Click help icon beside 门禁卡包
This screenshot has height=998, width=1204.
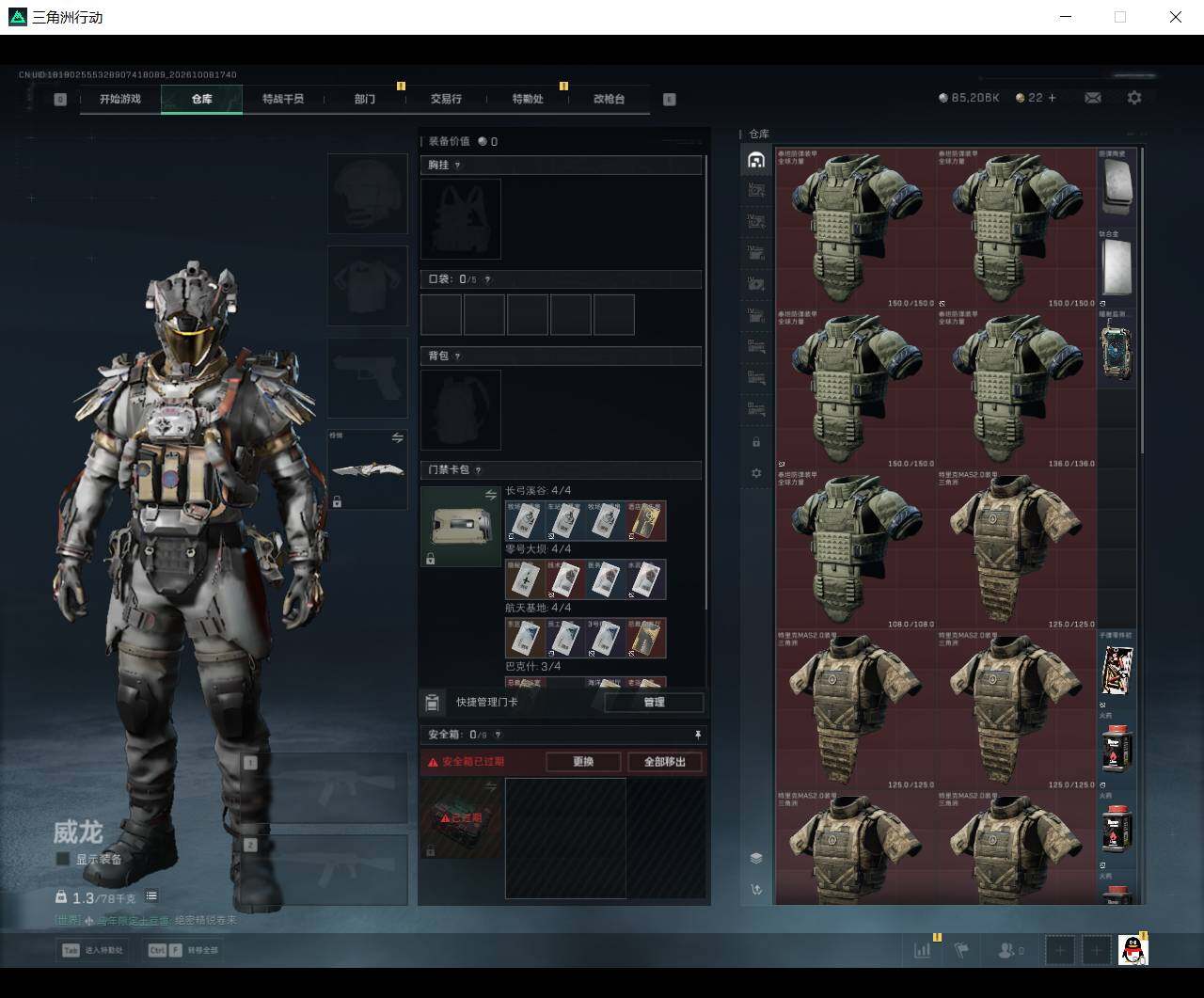[479, 470]
